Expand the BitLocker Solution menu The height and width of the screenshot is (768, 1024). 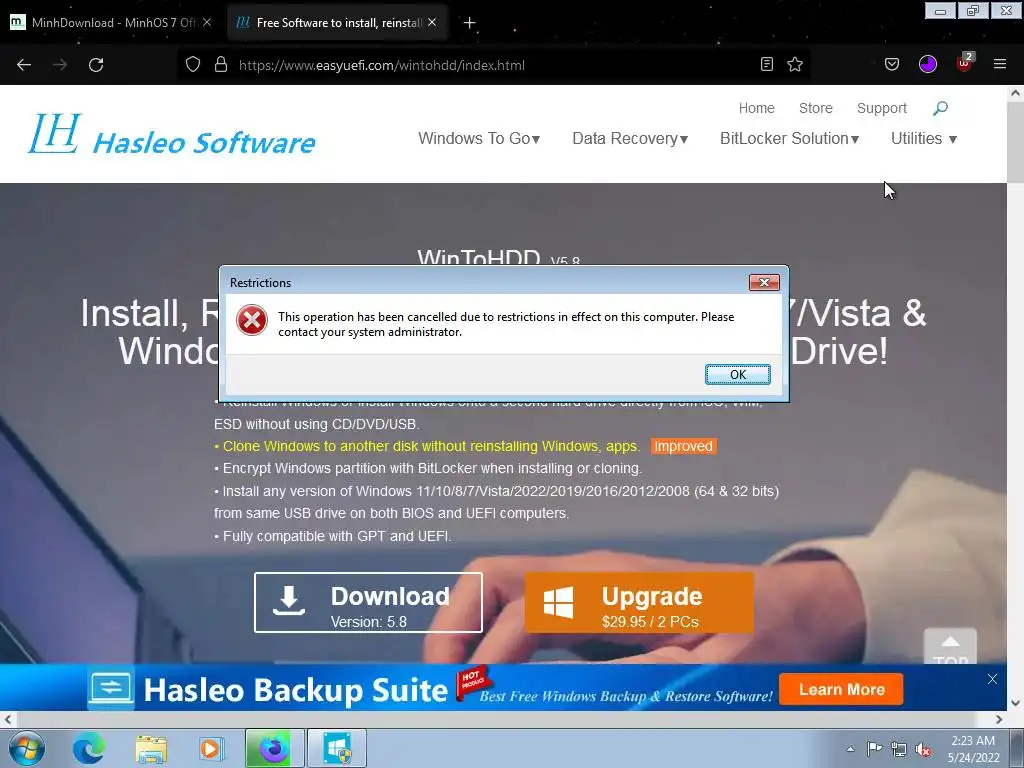[x=790, y=138]
